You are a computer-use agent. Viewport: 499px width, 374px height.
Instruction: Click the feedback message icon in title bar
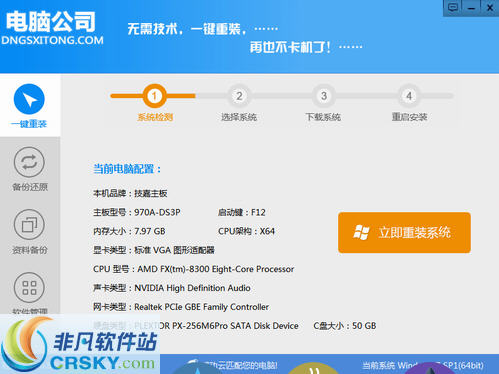pos(452,7)
